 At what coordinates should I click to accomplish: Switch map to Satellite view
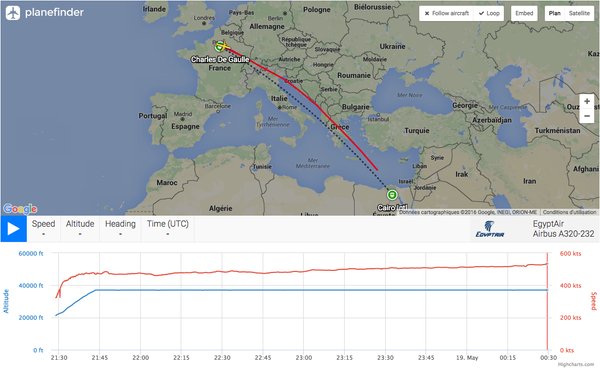(579, 13)
